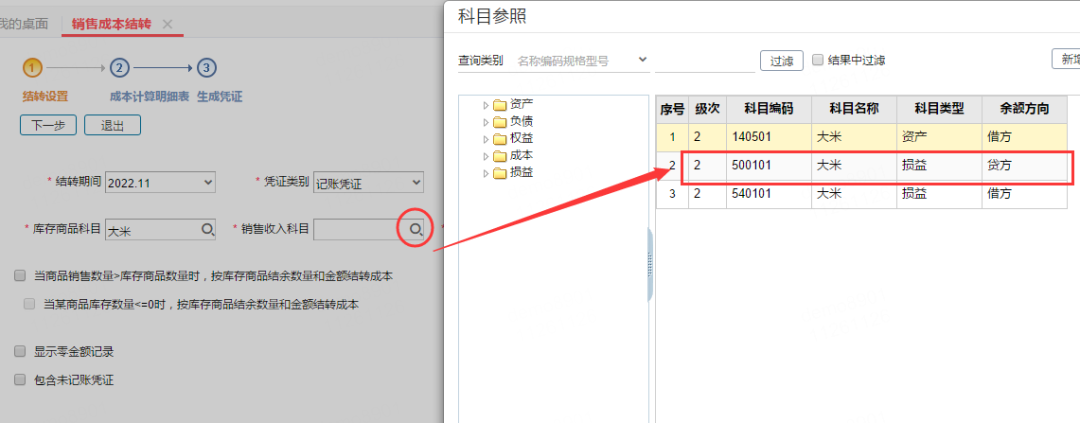Screen dimensions: 1080x423
Task: Enable 显示零金额记录 checkbox
Action: (20, 352)
